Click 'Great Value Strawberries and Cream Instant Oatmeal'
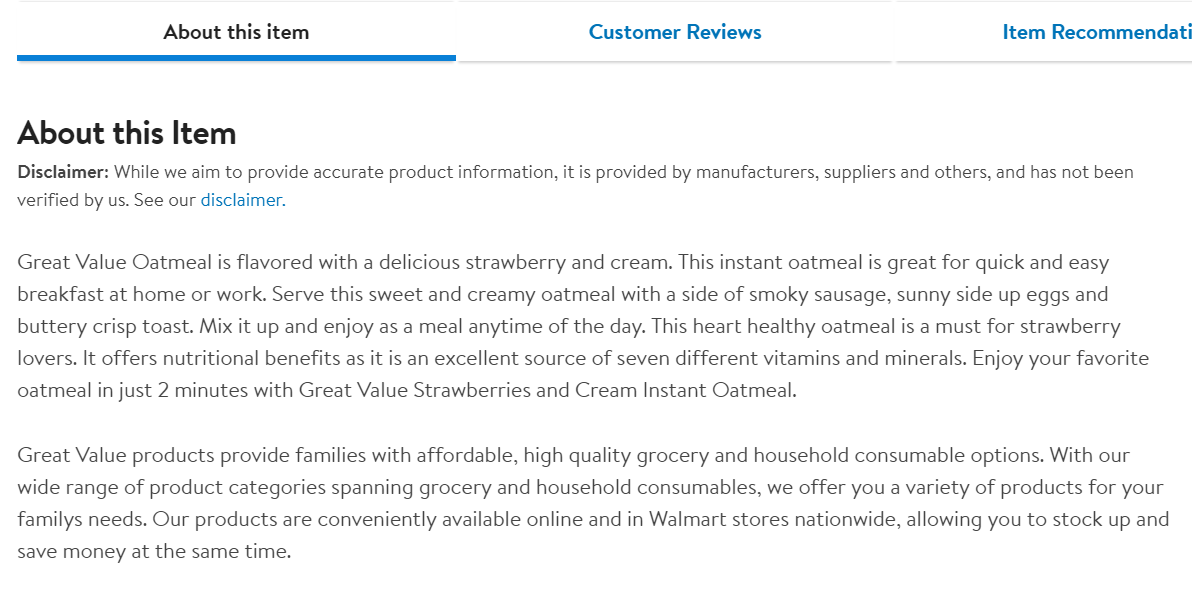This screenshot has width=1192, height=598. [x=547, y=390]
